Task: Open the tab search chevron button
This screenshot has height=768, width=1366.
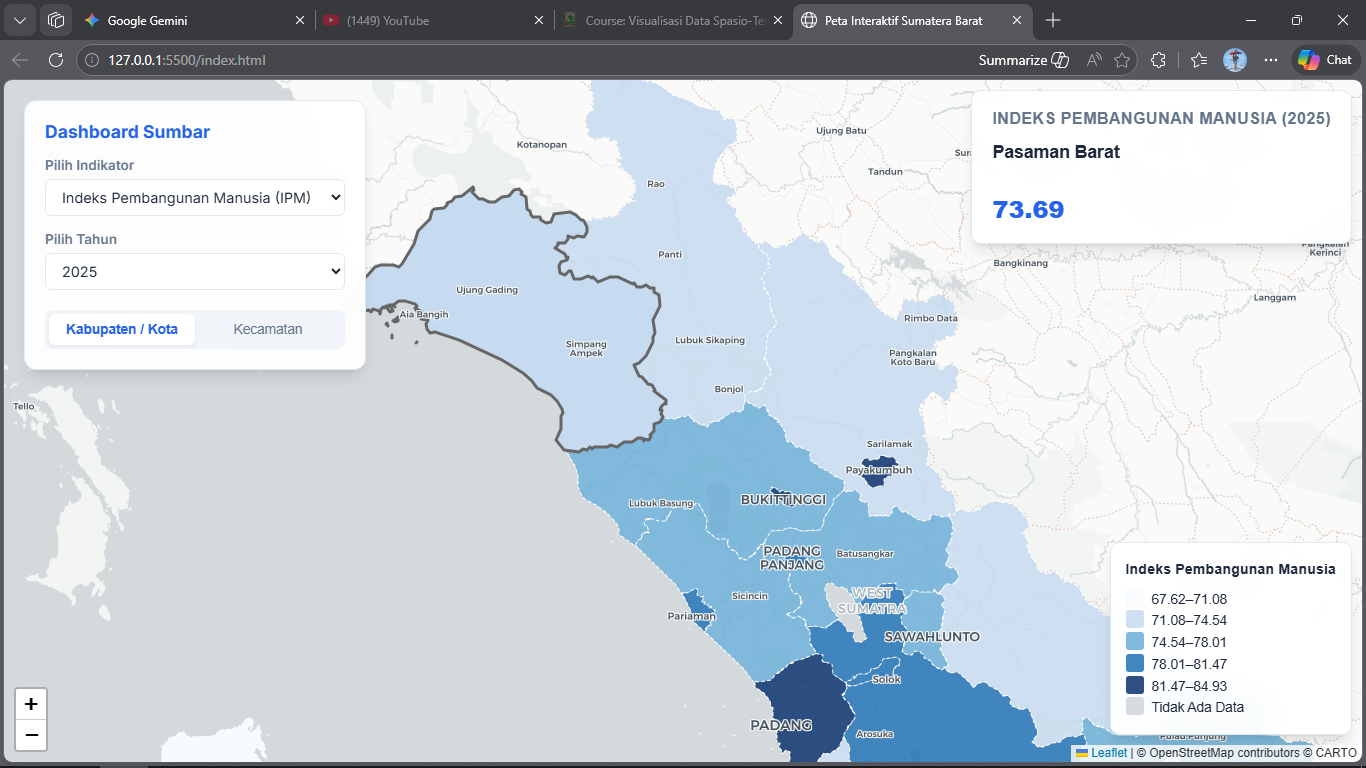Action: pos(20,20)
